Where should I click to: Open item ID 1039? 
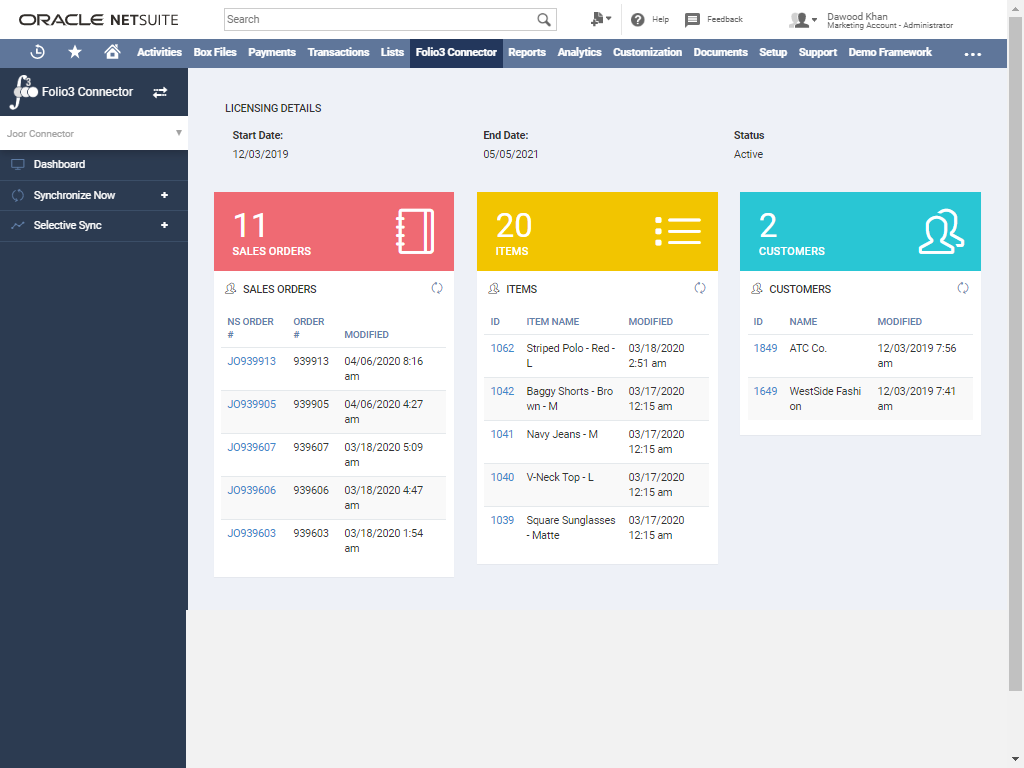[502, 520]
